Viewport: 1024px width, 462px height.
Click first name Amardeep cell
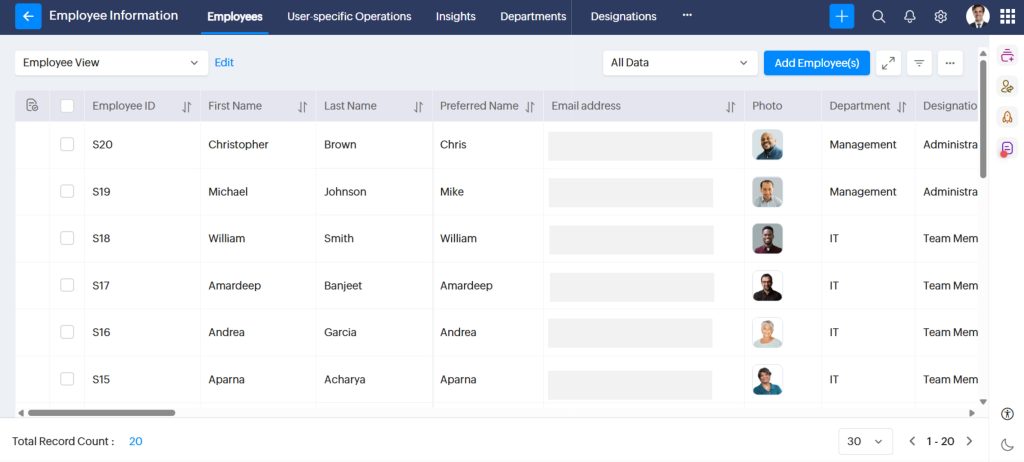[236, 286]
